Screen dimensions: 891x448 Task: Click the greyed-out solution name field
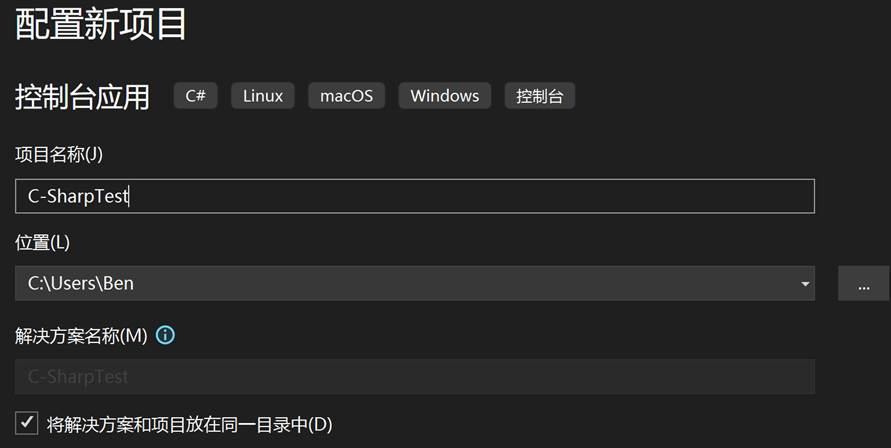pyautogui.click(x=414, y=377)
